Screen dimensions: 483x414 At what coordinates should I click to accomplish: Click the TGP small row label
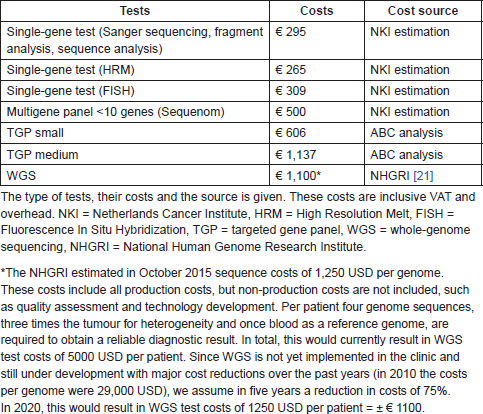(35, 133)
